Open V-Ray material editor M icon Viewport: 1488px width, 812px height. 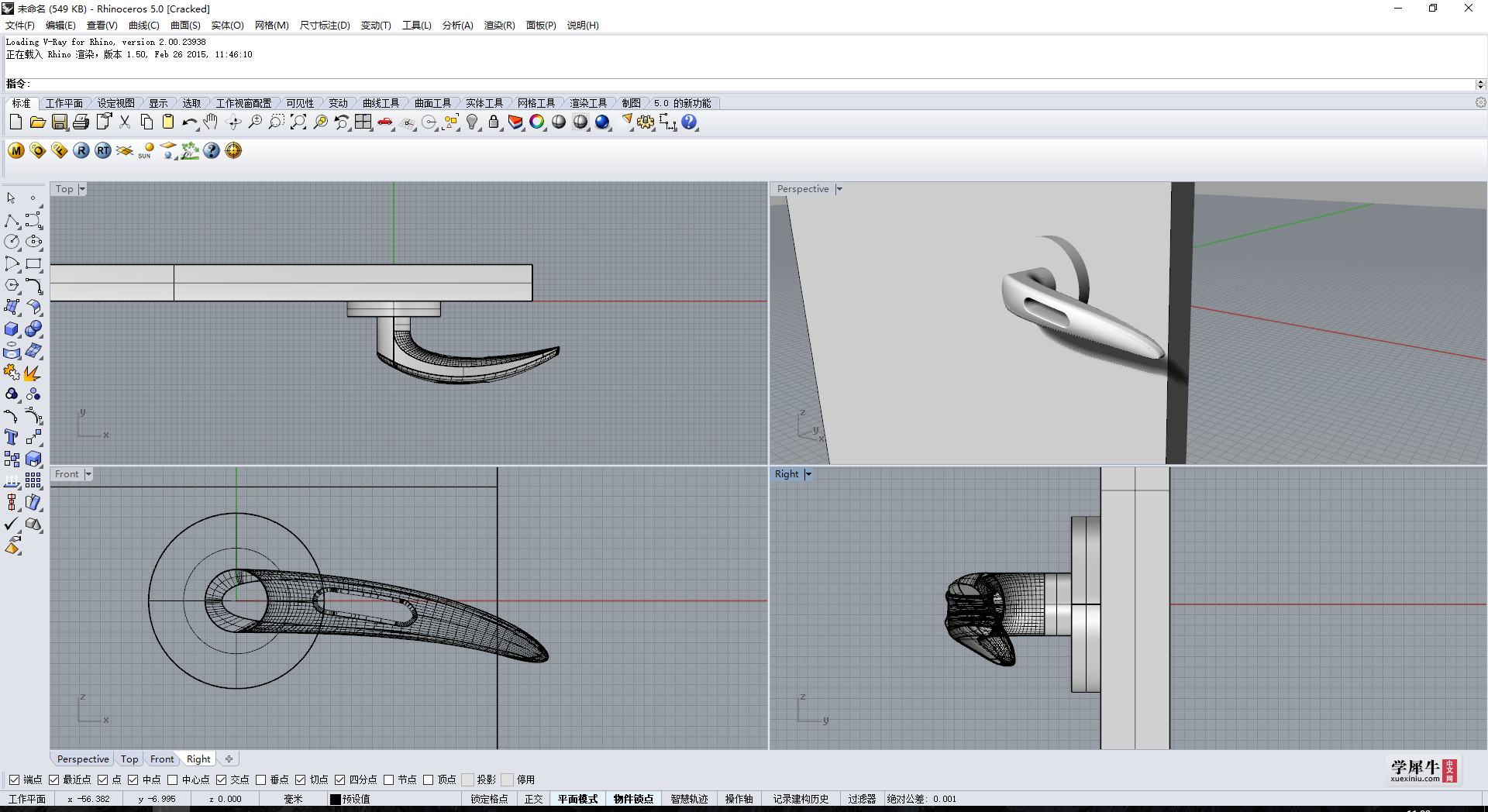coord(16,150)
